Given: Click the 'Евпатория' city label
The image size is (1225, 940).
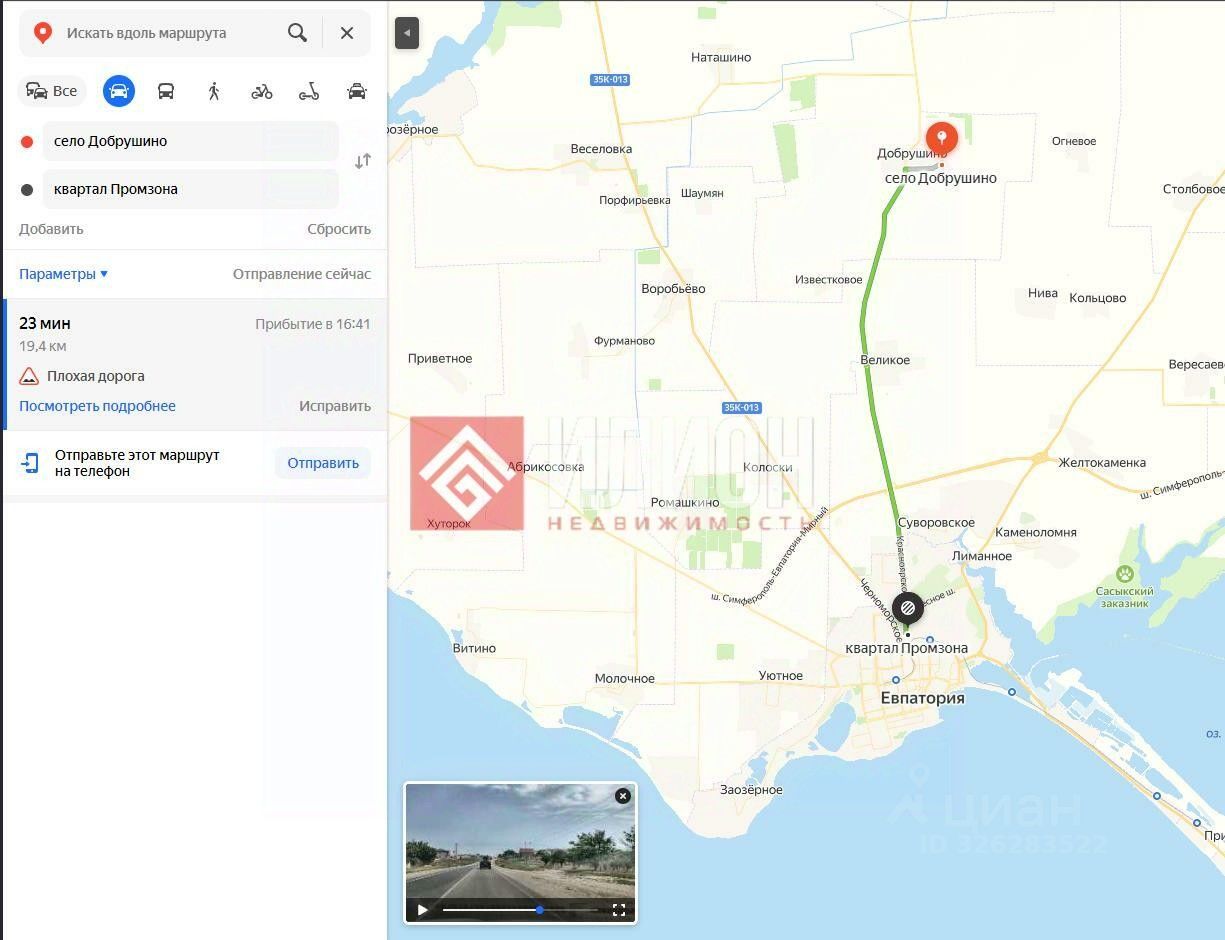Looking at the screenshot, I should (922, 698).
